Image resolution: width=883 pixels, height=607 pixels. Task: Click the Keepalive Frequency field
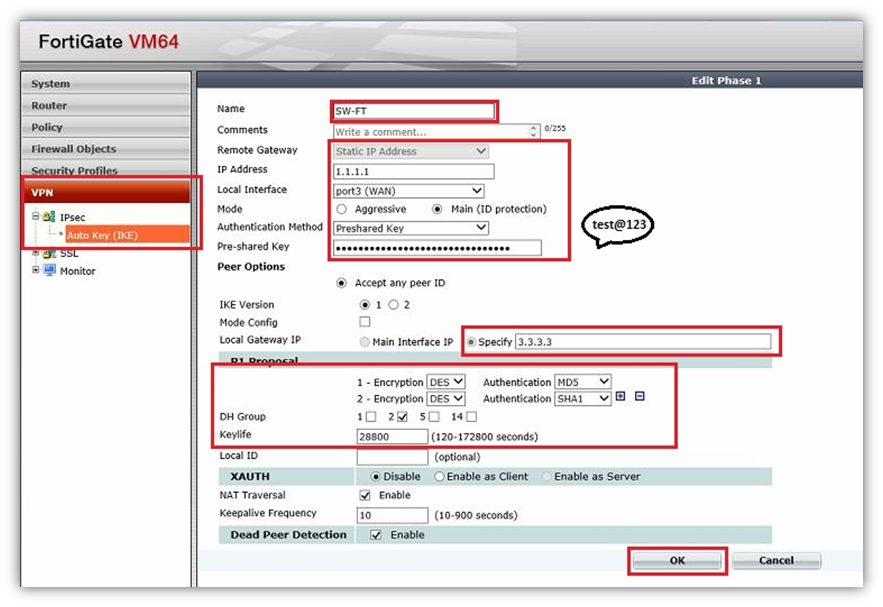(x=392, y=515)
